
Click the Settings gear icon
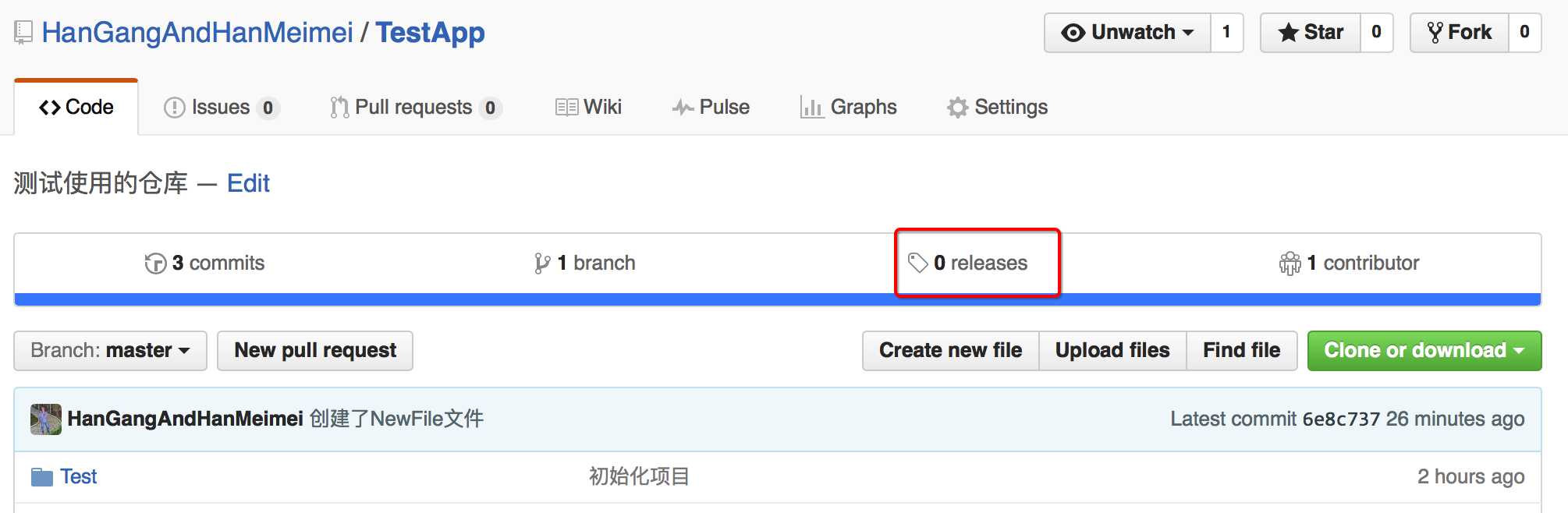point(957,108)
